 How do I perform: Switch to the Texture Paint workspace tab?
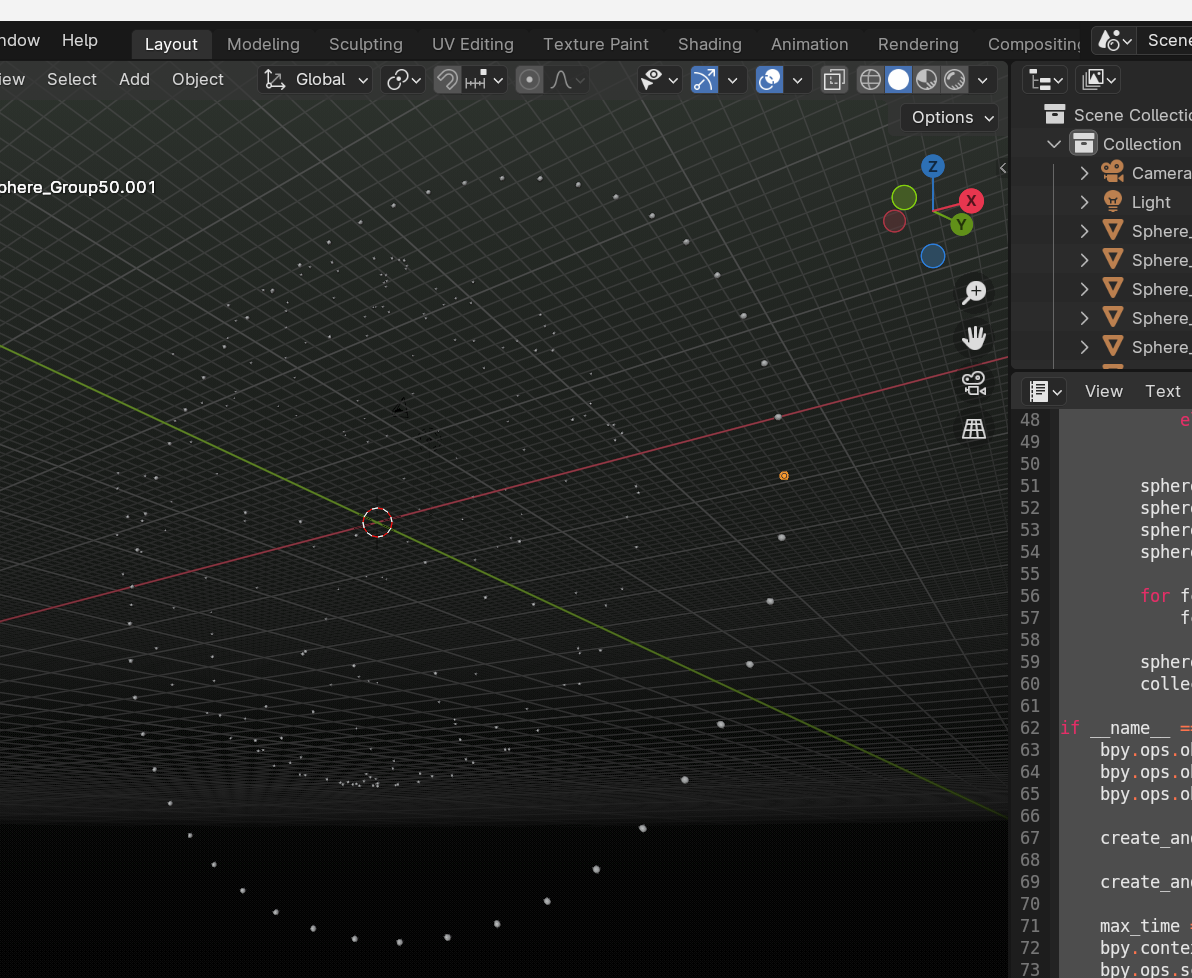(x=596, y=44)
